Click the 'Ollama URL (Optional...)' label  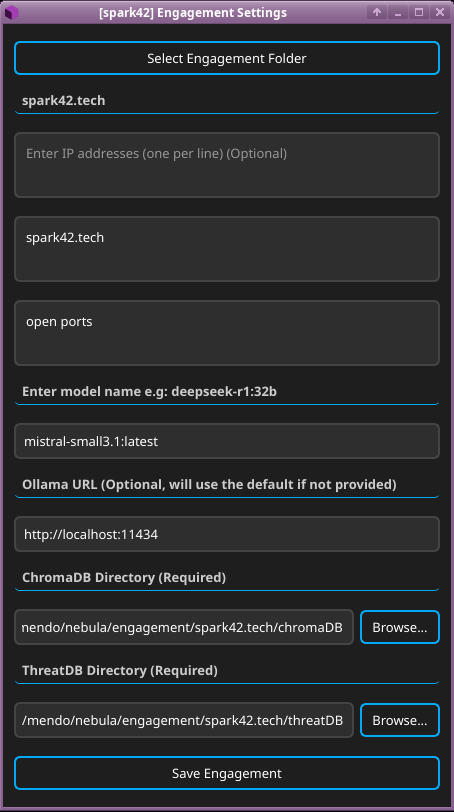[209, 485]
